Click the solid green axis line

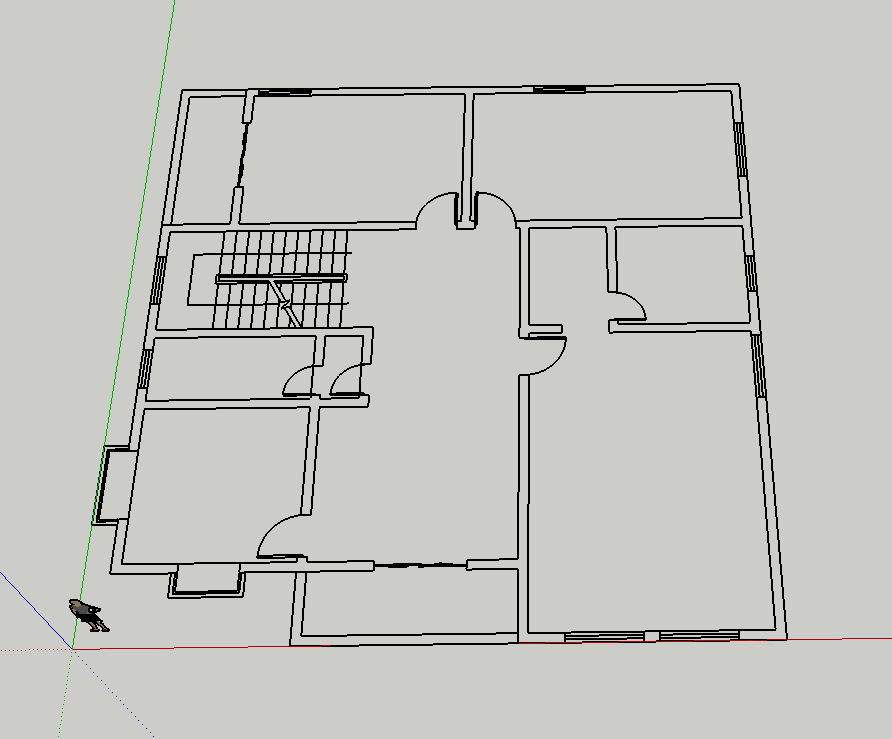(x=124, y=324)
